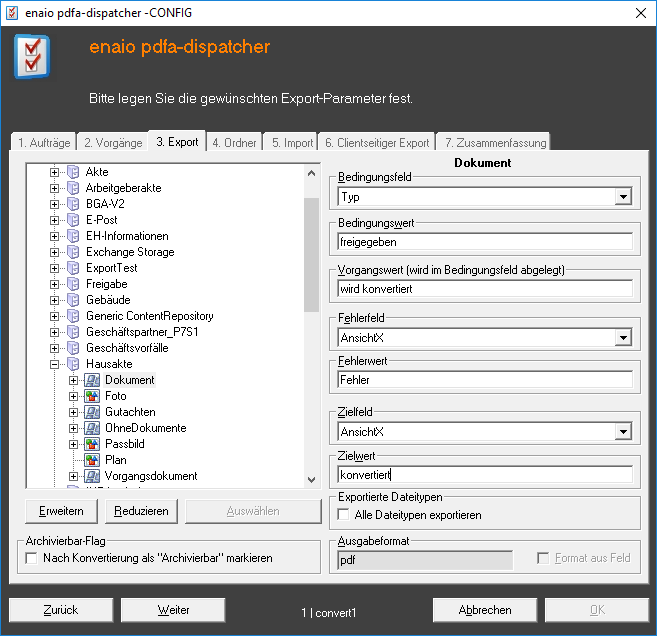The height and width of the screenshot is (636, 657).
Task: Enable the Archivierbar marking checkbox
Action: (x=31, y=558)
